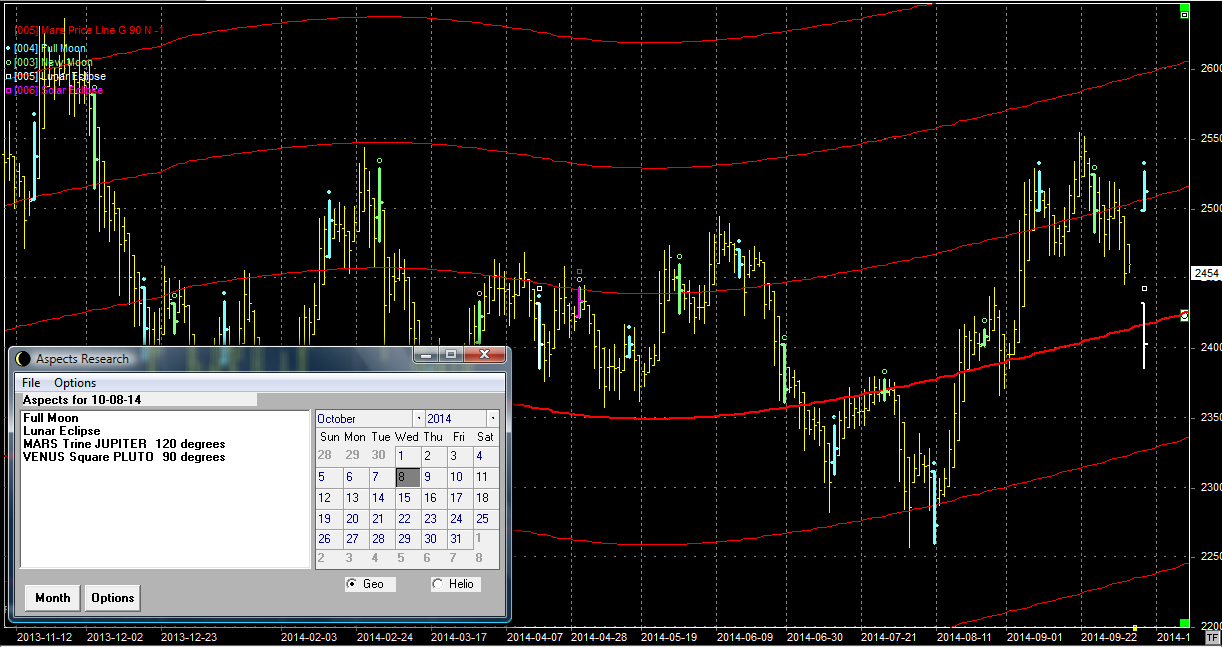Click the Full Moon legend marker
This screenshot has height=647, width=1222.
[8, 48]
